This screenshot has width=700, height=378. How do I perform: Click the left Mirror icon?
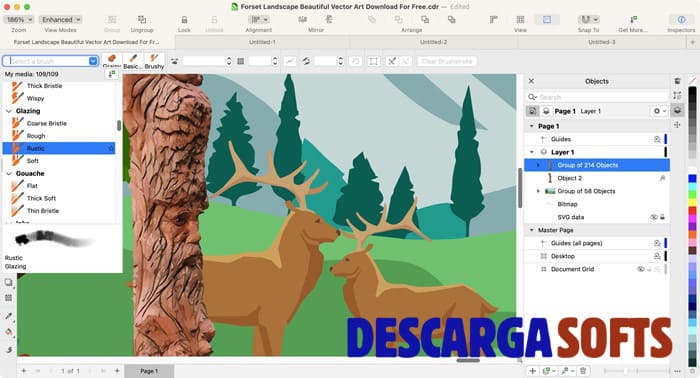pyautogui.click(x=303, y=19)
